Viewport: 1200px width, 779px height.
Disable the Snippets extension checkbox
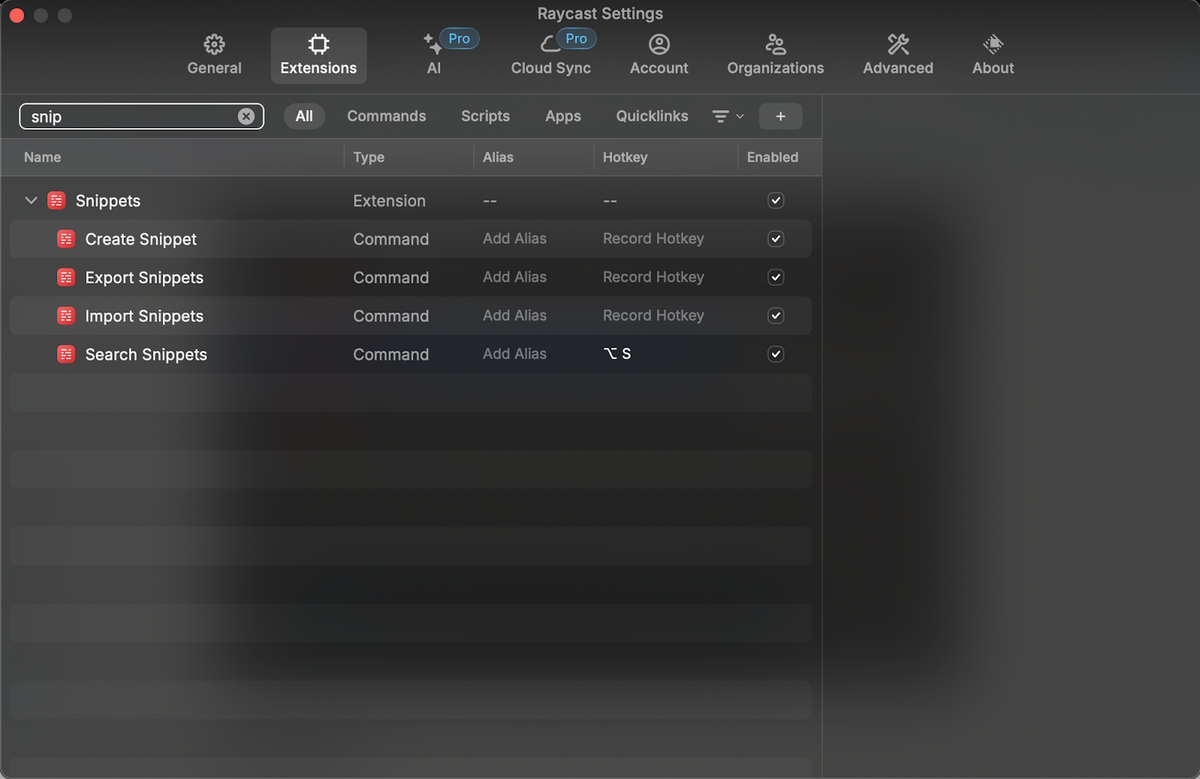(775, 201)
